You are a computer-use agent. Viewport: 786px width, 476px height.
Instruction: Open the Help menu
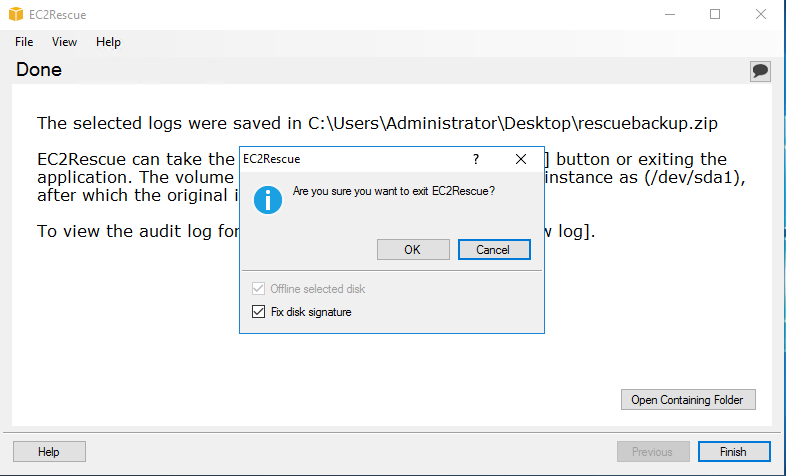click(x=108, y=42)
